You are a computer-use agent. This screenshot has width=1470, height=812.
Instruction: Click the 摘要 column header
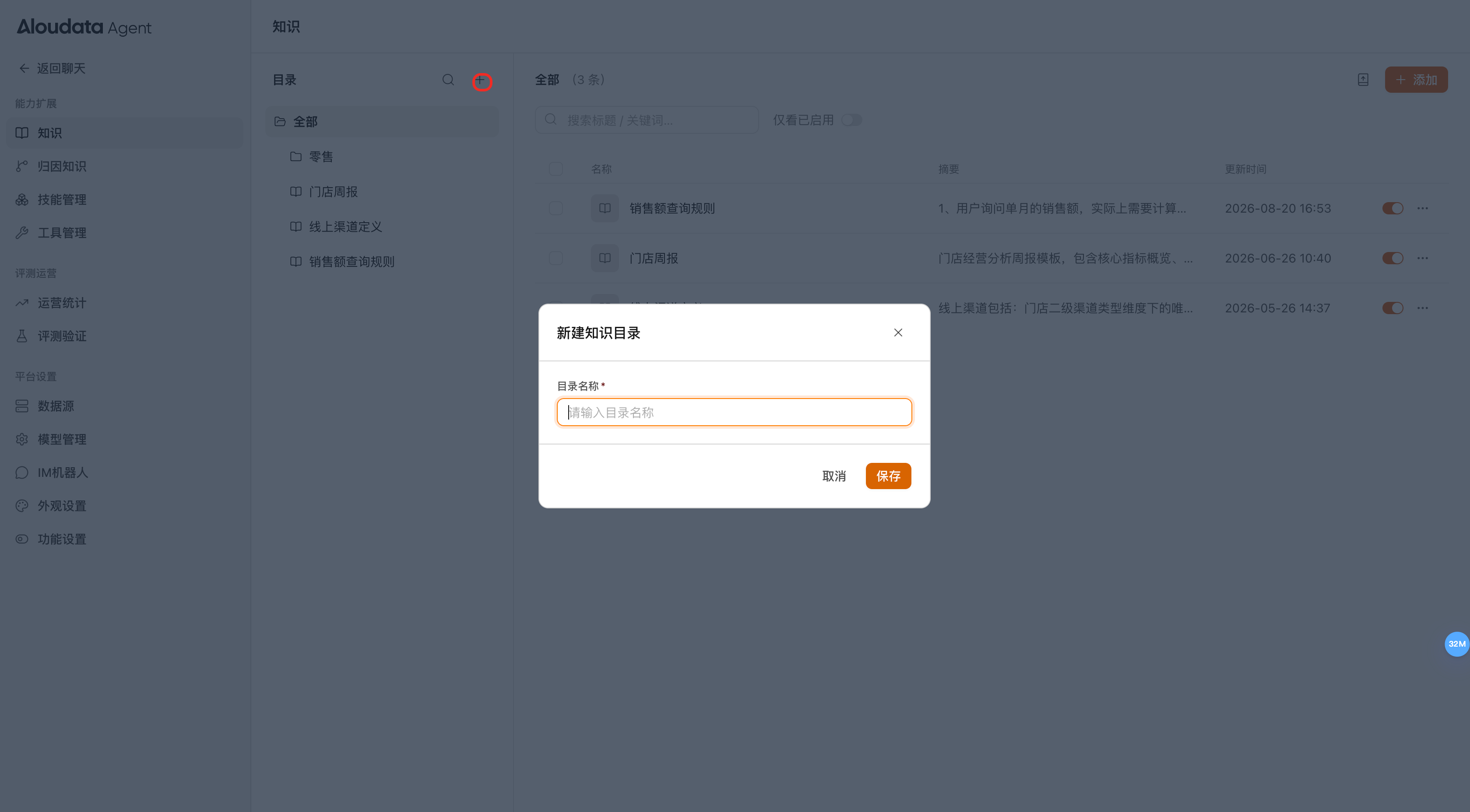949,169
